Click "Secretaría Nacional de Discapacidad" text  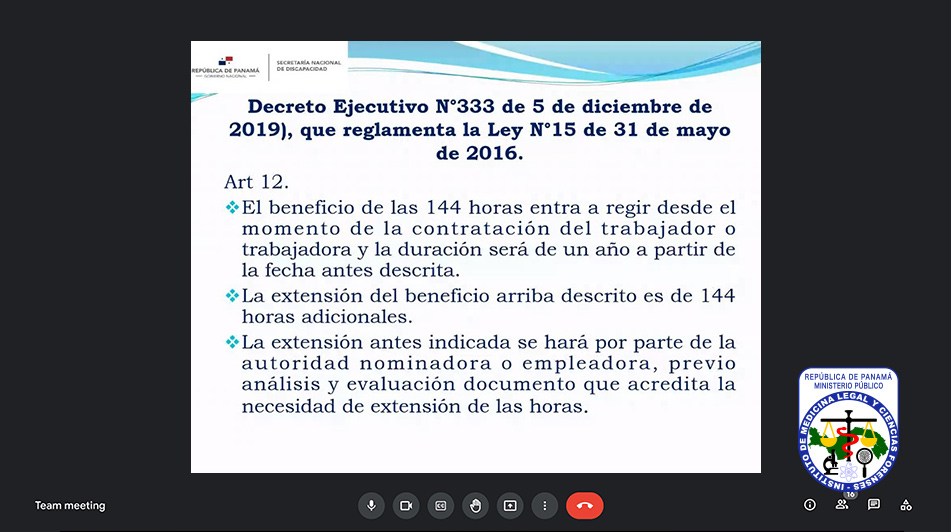[x=309, y=66]
